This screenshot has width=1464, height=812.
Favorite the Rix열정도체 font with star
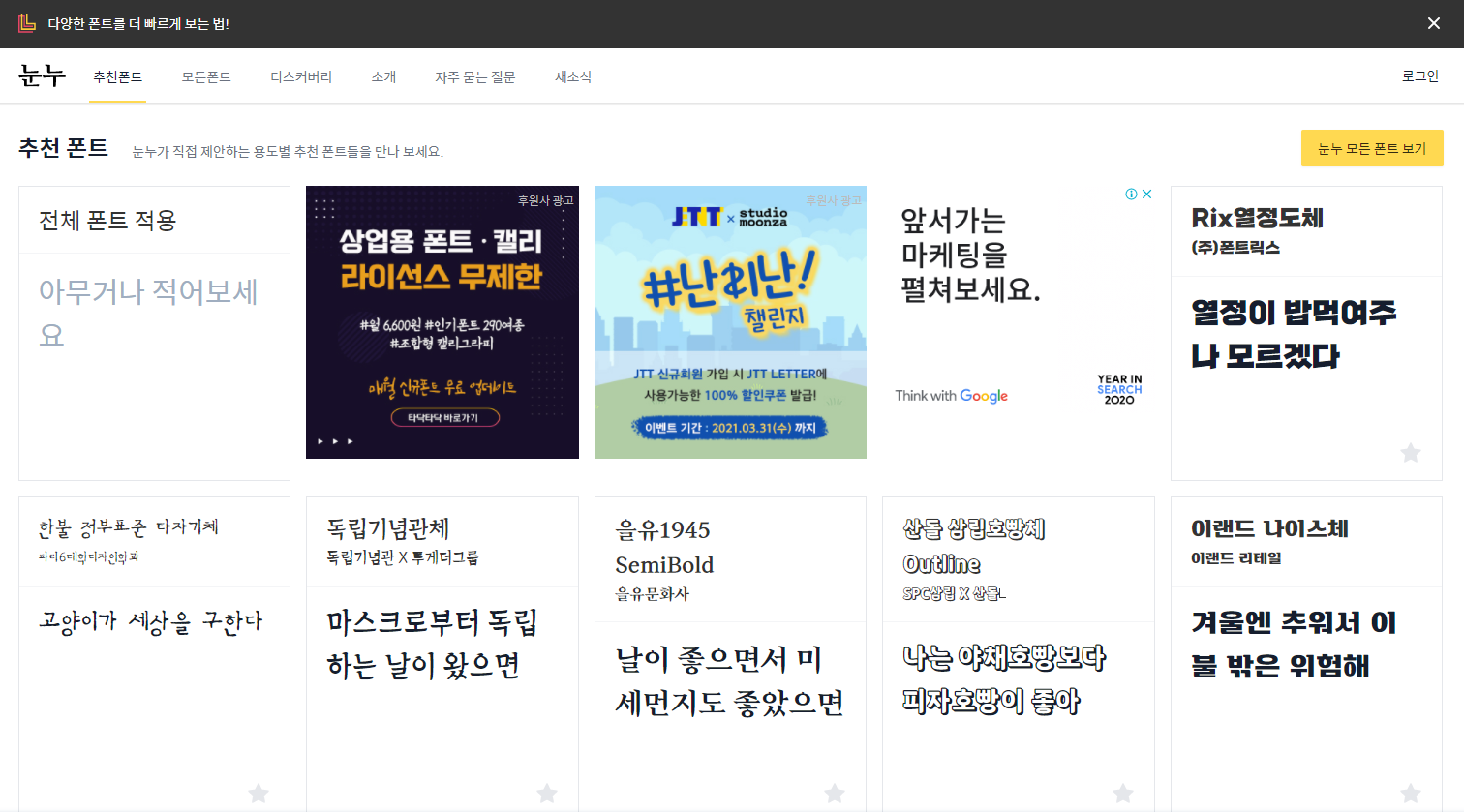pos(1411,452)
